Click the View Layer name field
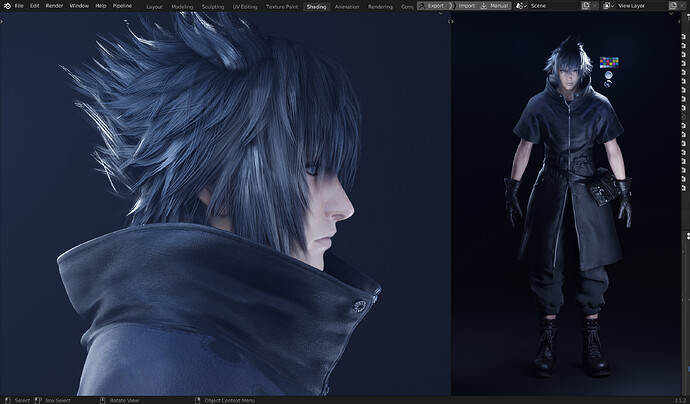690x404 pixels. [641, 6]
